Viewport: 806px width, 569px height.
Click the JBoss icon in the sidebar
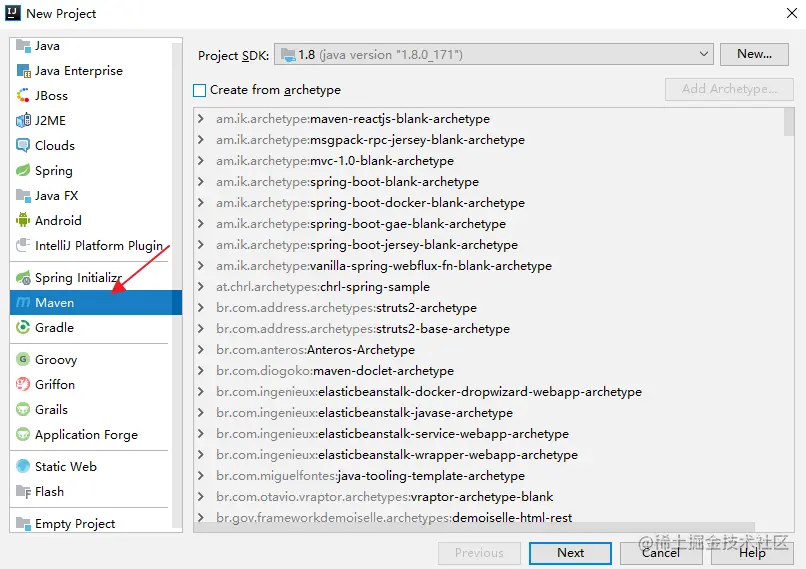23,96
